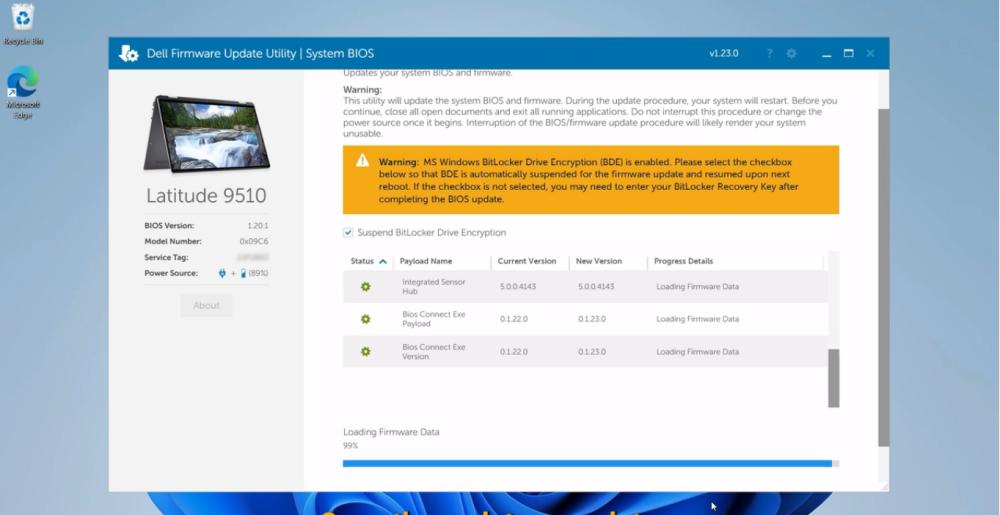Click the Power Source label

(x=171, y=273)
